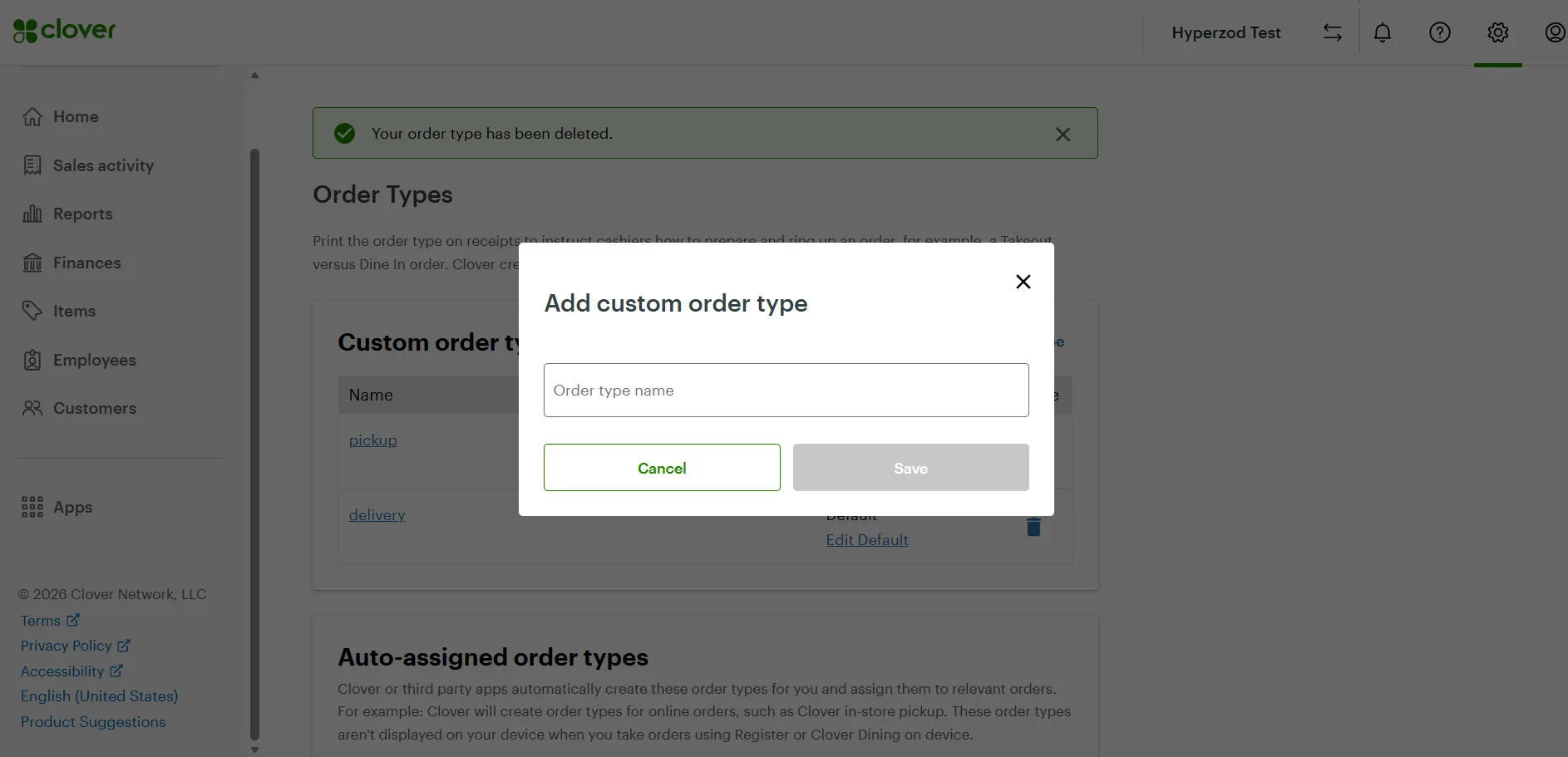Viewport: 1568px width, 757px height.
Task: Dismiss the order type deleted notification
Action: pyautogui.click(x=1063, y=135)
